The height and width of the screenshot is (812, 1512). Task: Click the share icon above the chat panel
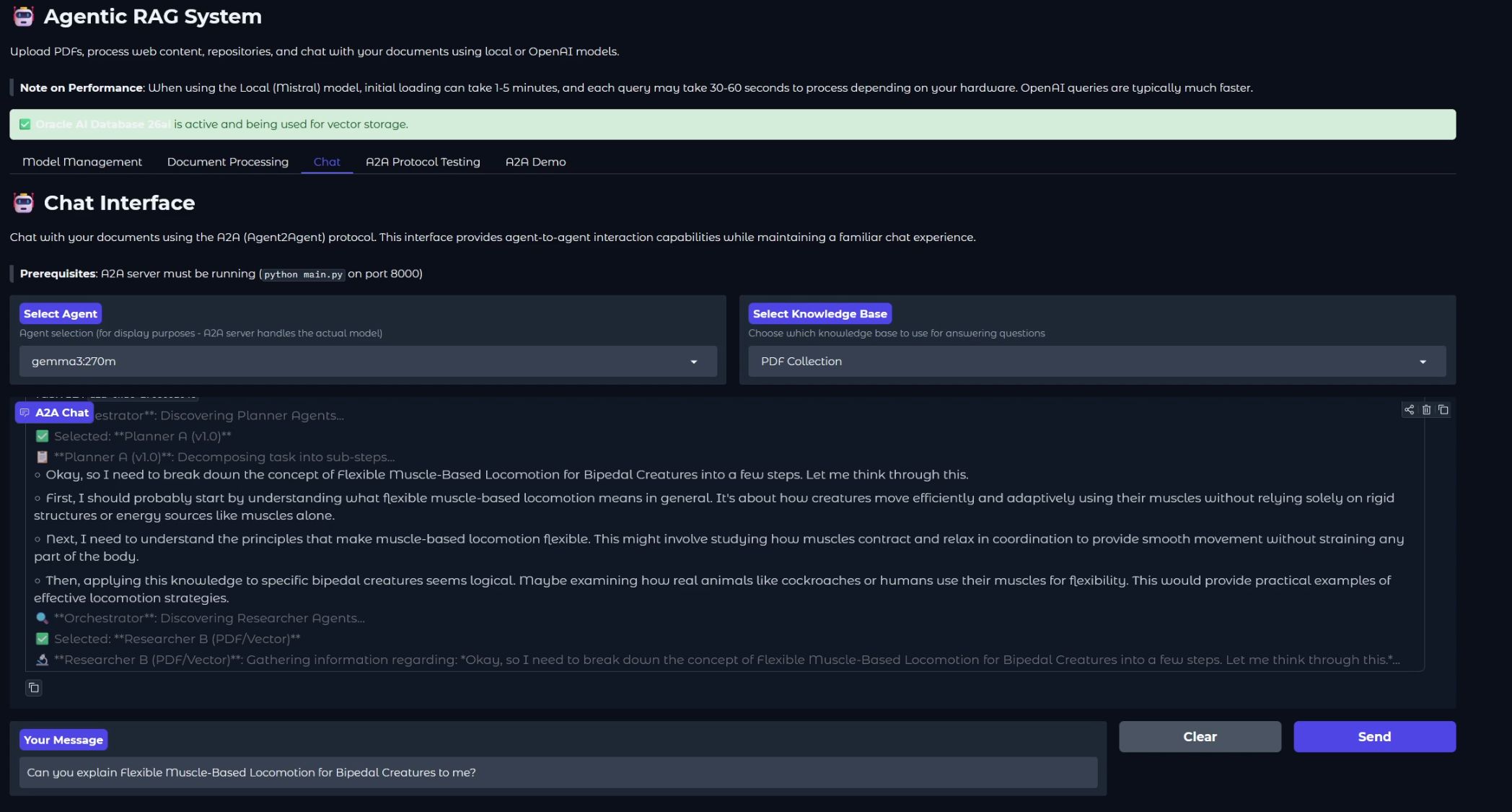click(1410, 409)
